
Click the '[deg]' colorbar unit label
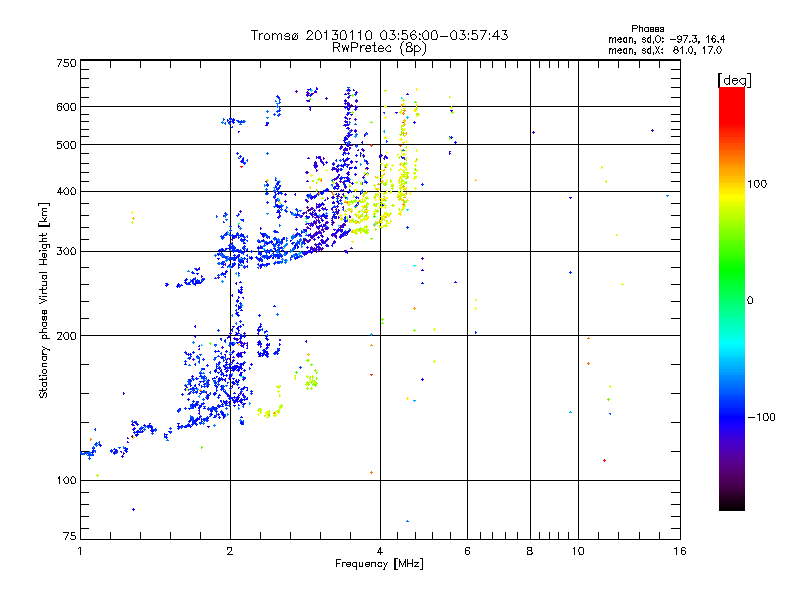point(734,80)
